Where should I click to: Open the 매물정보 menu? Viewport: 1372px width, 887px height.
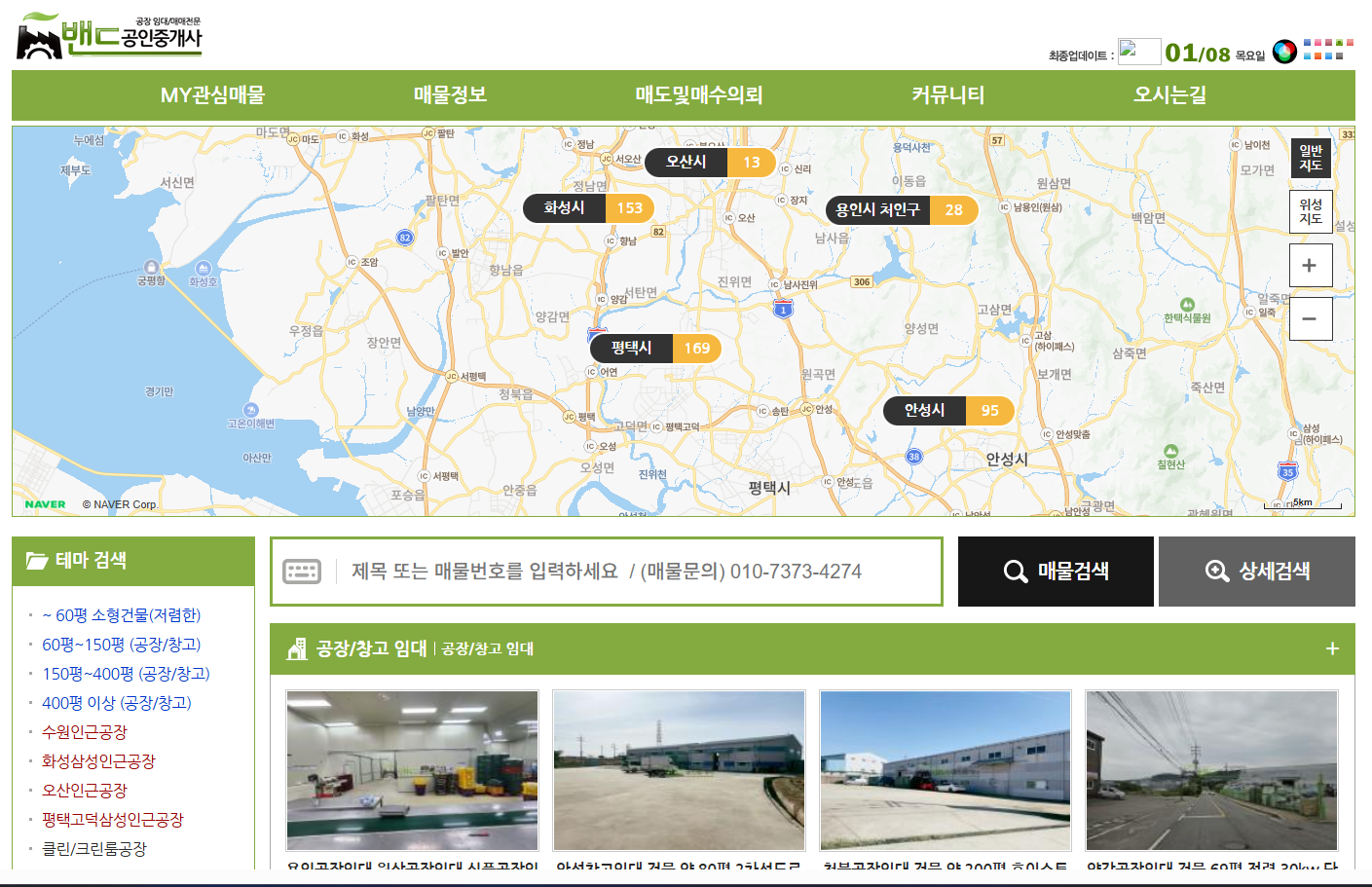[450, 95]
